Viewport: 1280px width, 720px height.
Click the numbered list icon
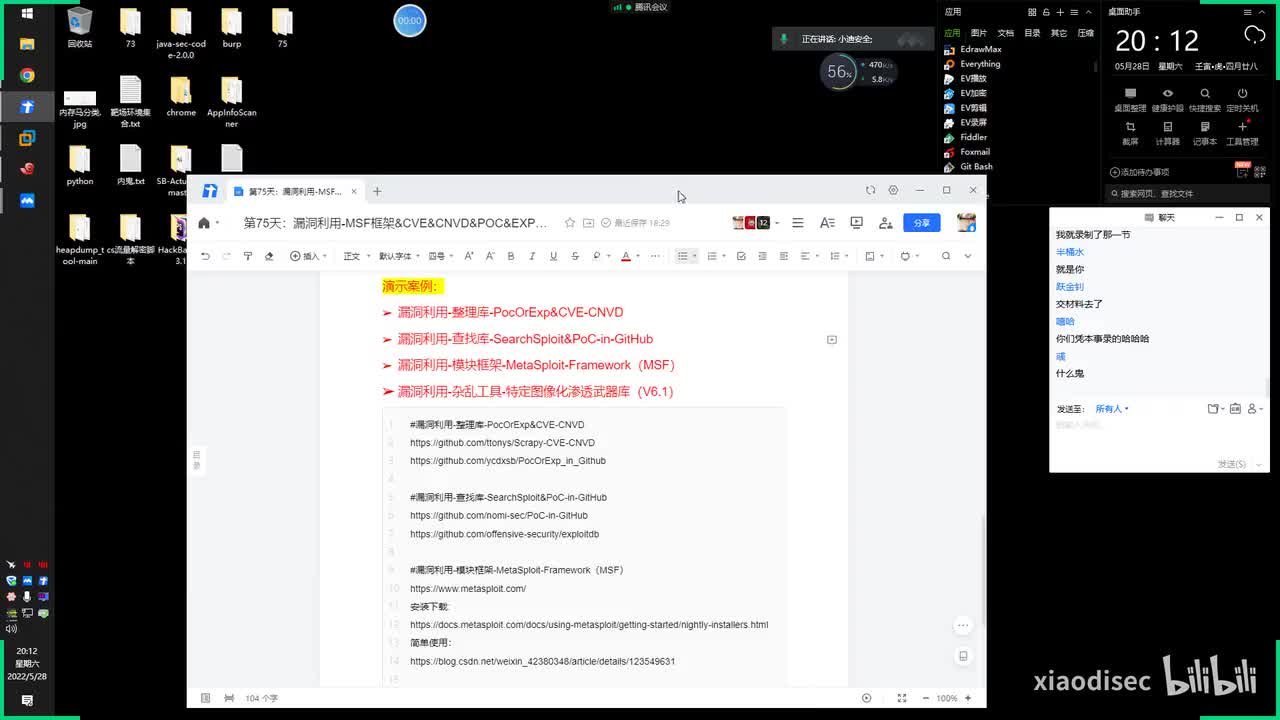click(712, 256)
